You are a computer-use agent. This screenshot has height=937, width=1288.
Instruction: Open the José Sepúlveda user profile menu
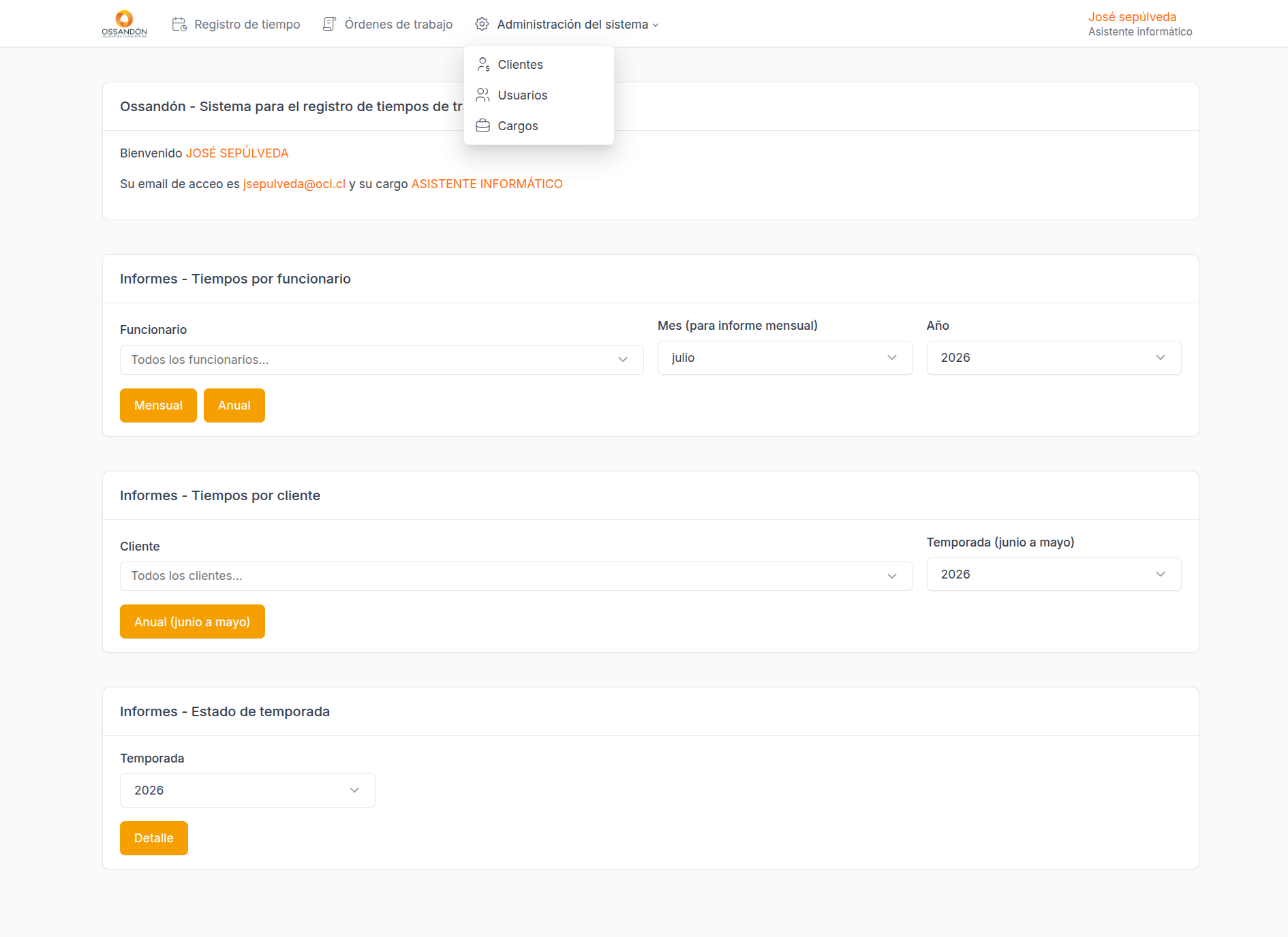point(1139,24)
